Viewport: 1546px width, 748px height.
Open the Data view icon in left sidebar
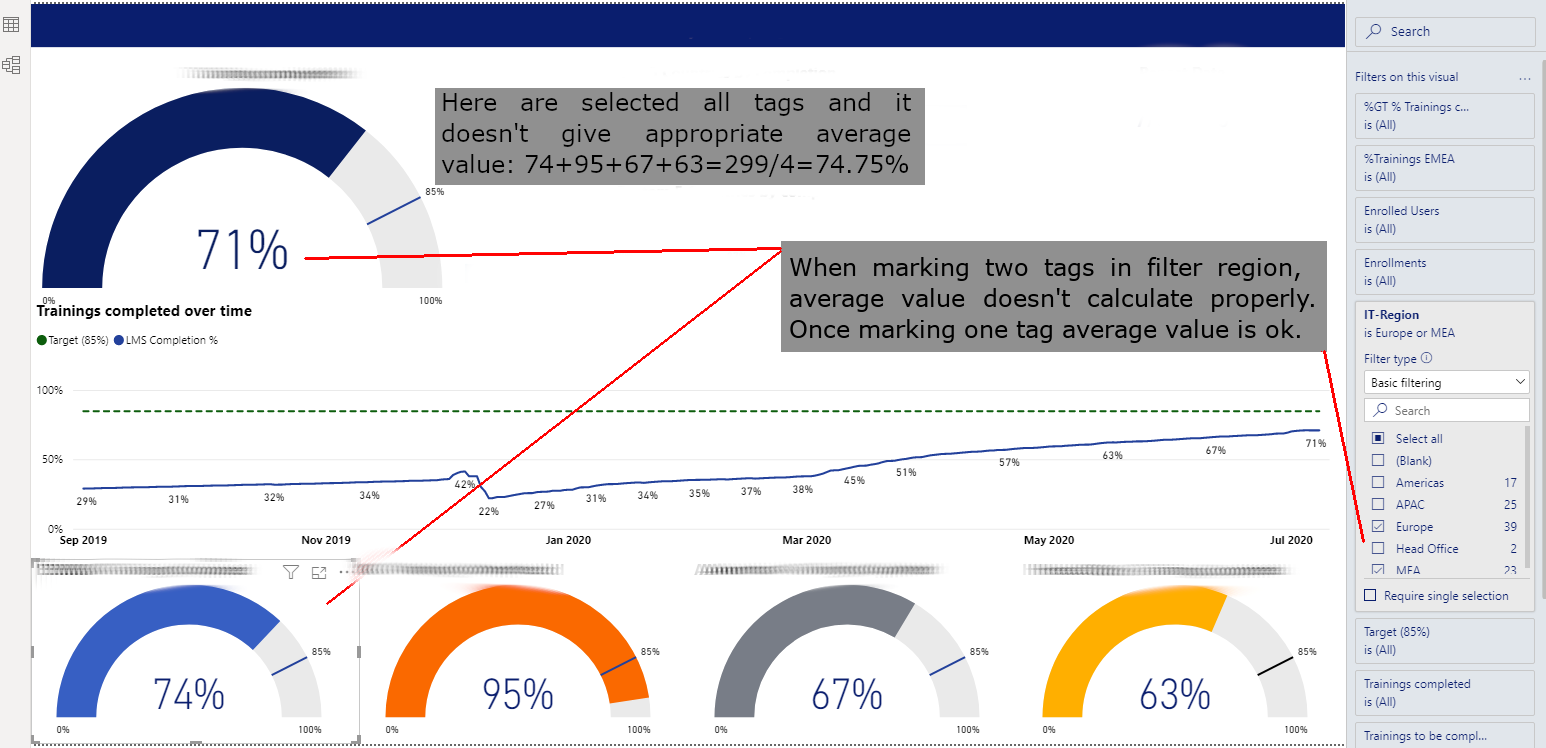point(12,24)
